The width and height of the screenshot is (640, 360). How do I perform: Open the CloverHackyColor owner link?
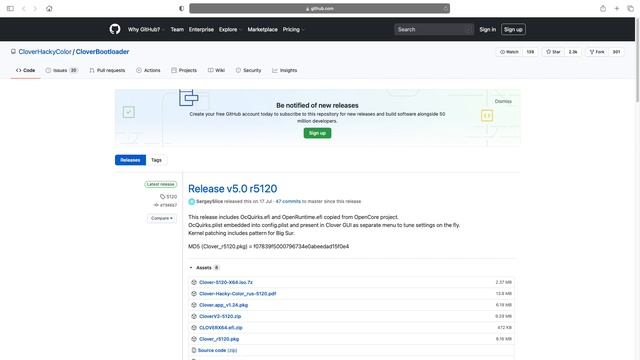(x=45, y=52)
